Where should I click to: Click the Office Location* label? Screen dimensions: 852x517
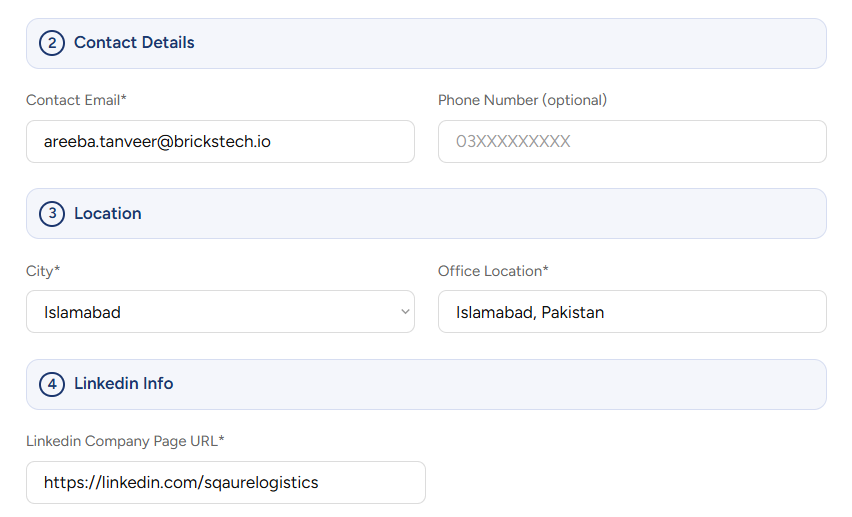(493, 271)
